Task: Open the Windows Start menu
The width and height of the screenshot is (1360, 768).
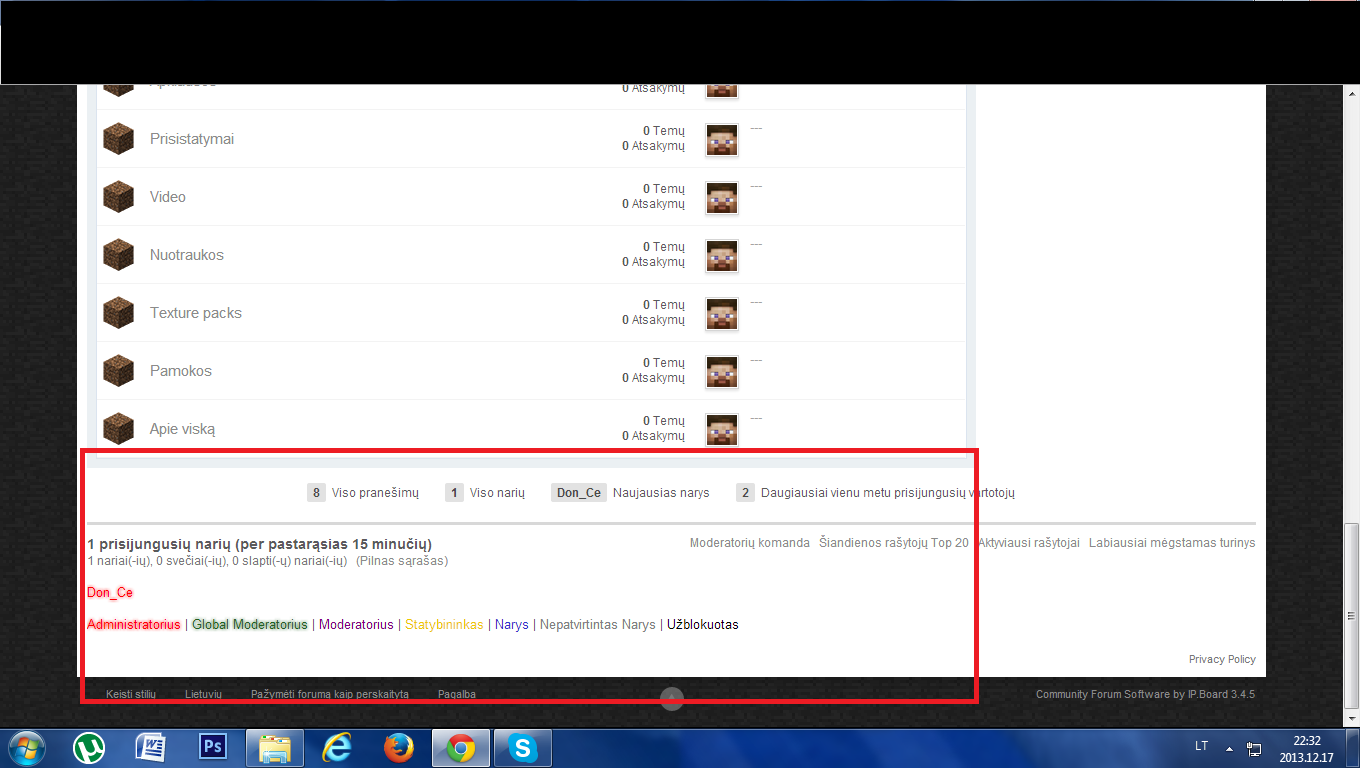Action: point(26,748)
